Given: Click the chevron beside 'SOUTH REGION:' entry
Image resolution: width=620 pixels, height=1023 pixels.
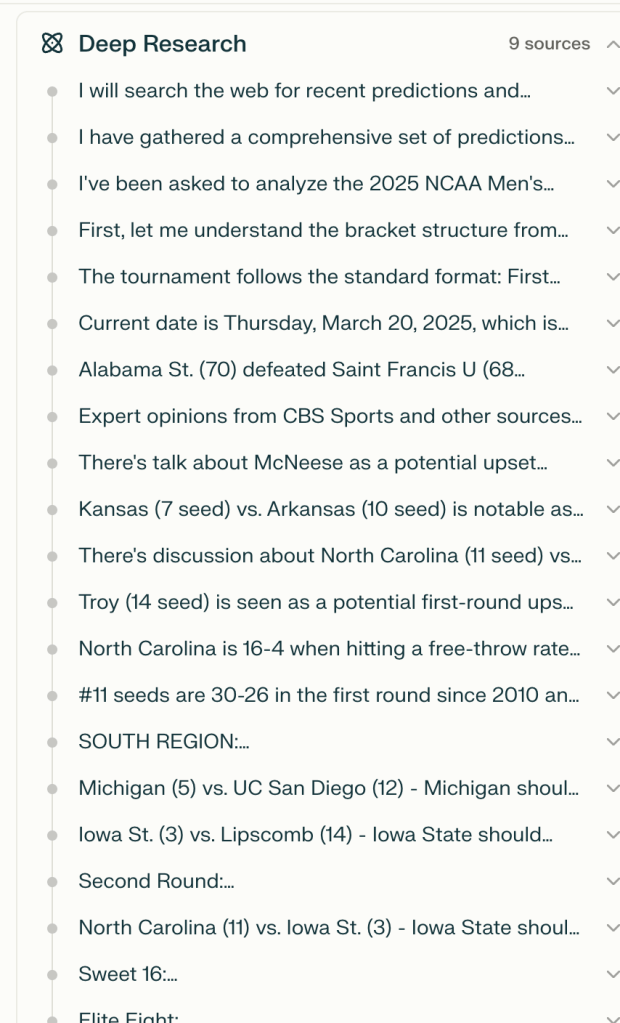Looking at the screenshot, I should coord(612,742).
